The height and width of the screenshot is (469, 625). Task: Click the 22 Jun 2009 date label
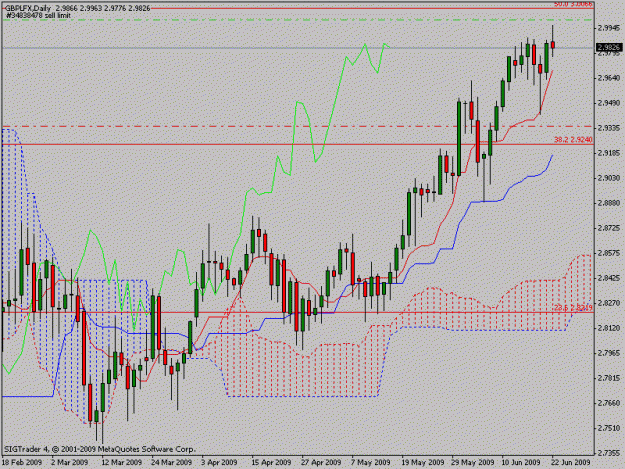tap(571, 463)
